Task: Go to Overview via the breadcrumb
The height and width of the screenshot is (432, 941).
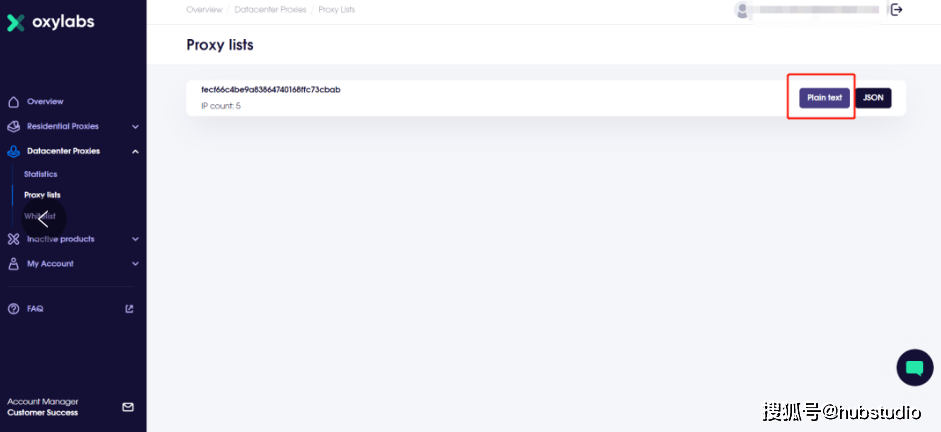Action: tap(204, 10)
